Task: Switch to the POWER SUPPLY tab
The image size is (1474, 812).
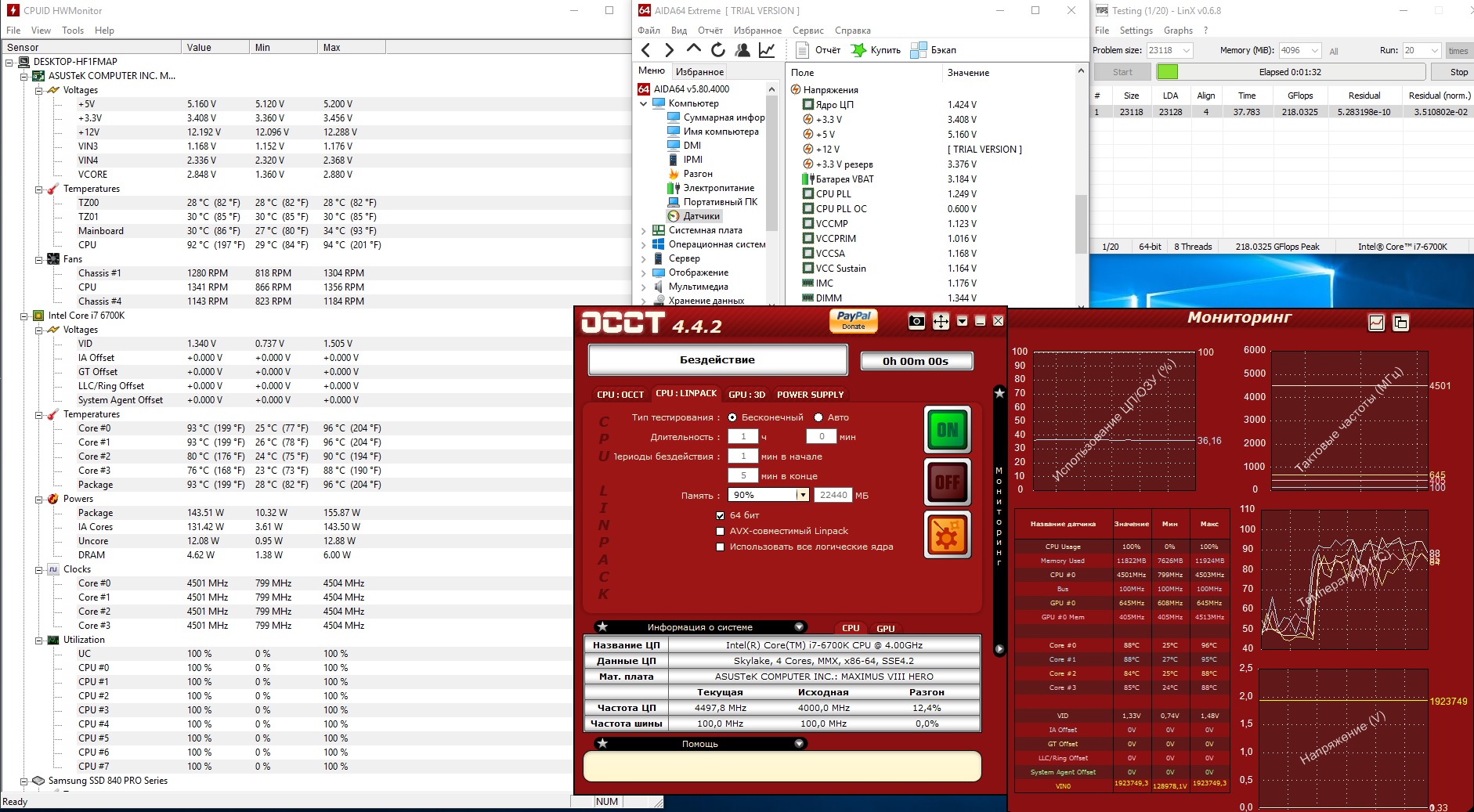Action: pyautogui.click(x=810, y=395)
